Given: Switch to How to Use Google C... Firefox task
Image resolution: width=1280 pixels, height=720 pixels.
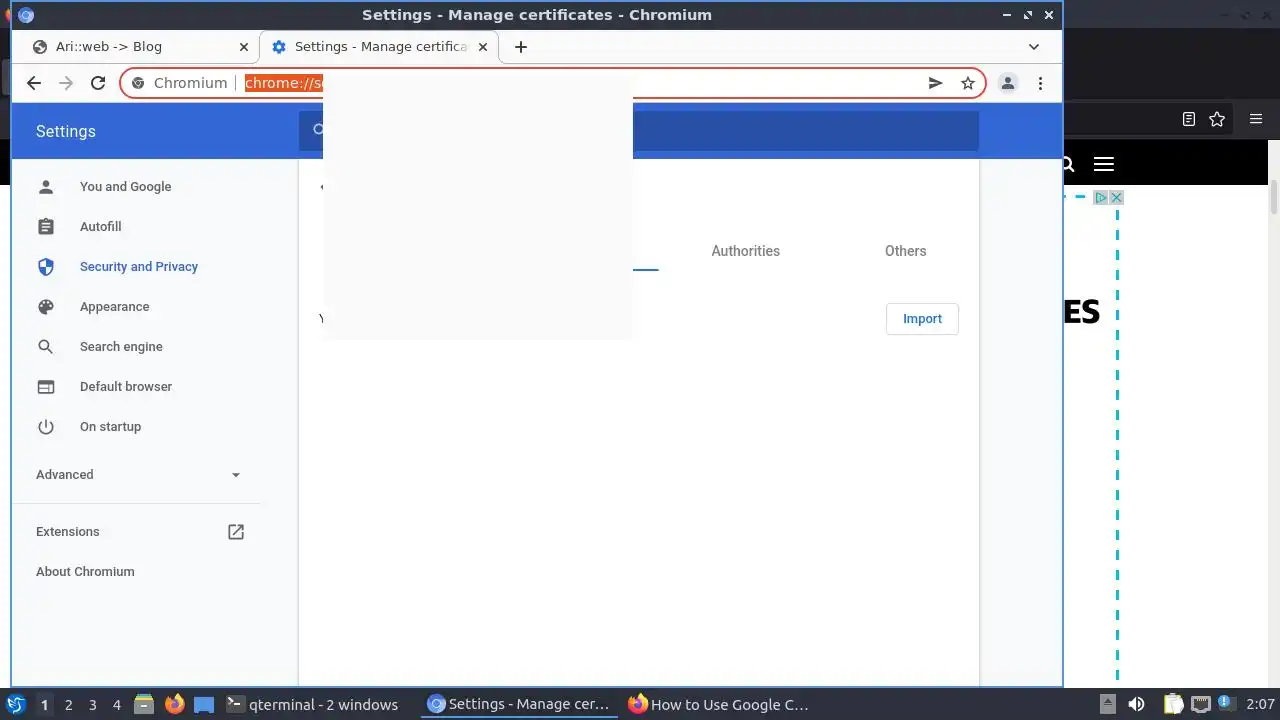Looking at the screenshot, I should pos(718,705).
